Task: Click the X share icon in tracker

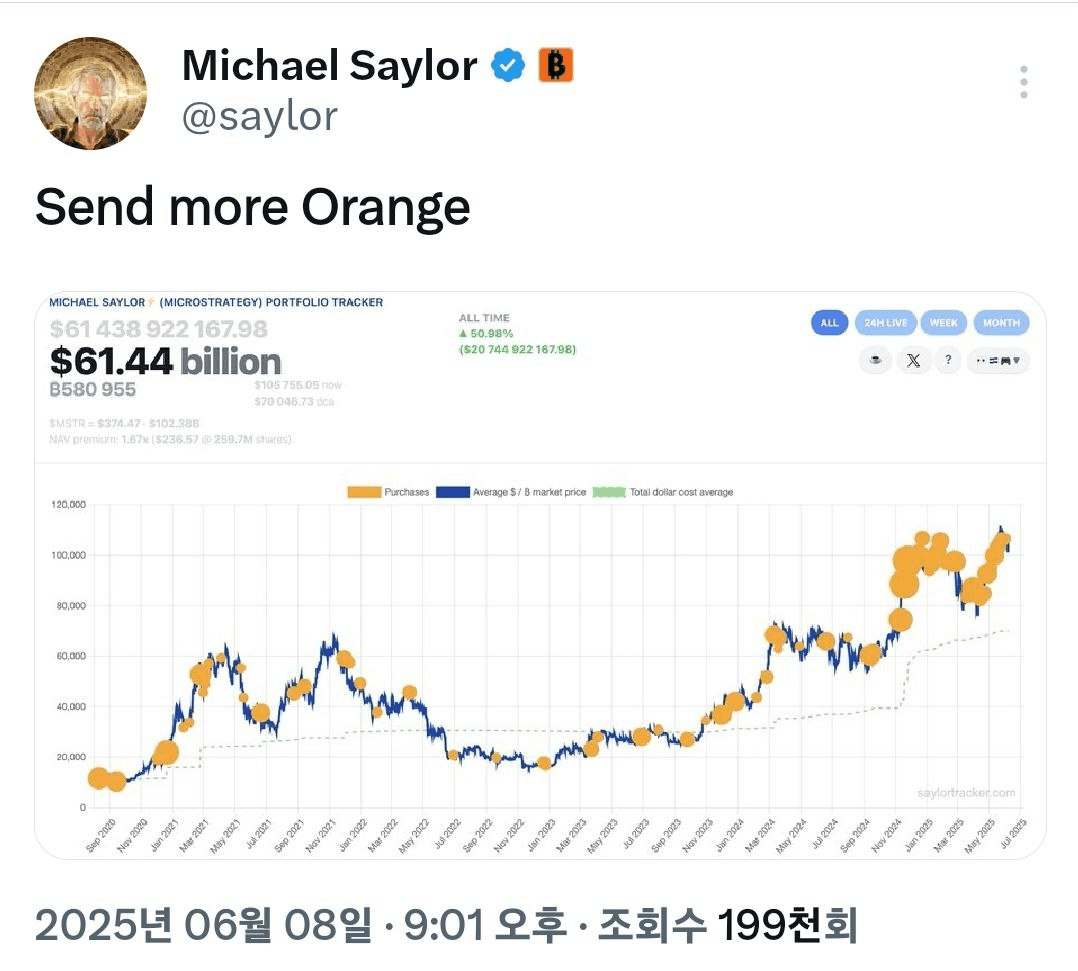Action: pyautogui.click(x=913, y=360)
